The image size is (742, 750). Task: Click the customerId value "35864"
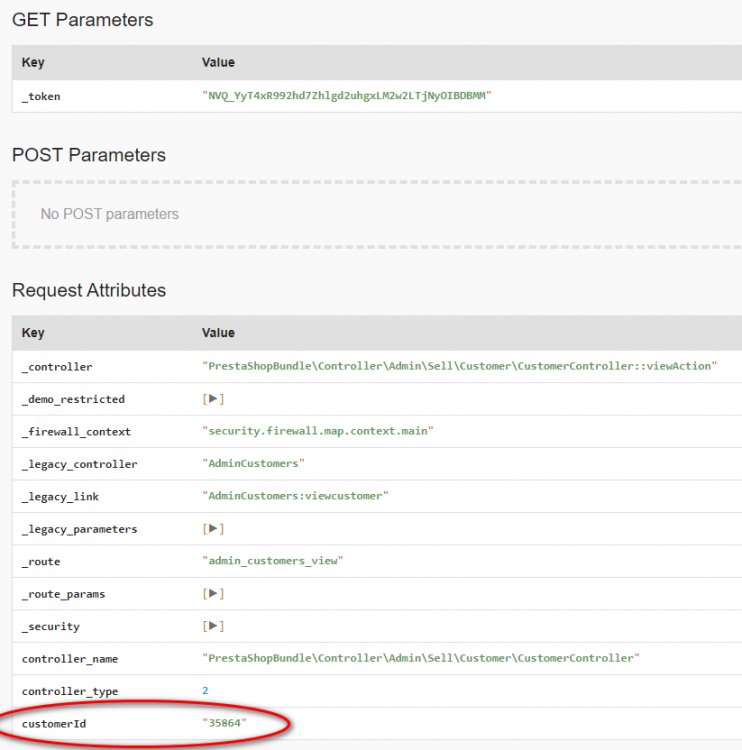[224, 723]
